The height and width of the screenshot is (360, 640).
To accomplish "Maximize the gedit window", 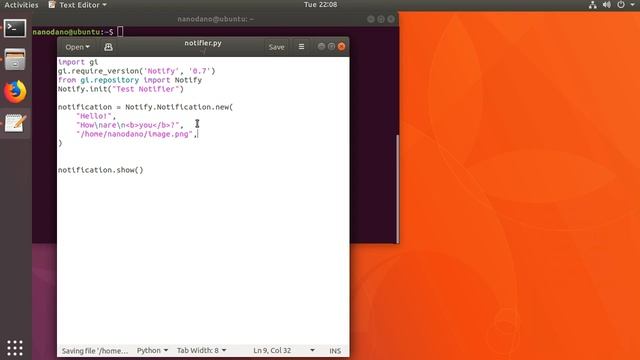I will point(331,47).
